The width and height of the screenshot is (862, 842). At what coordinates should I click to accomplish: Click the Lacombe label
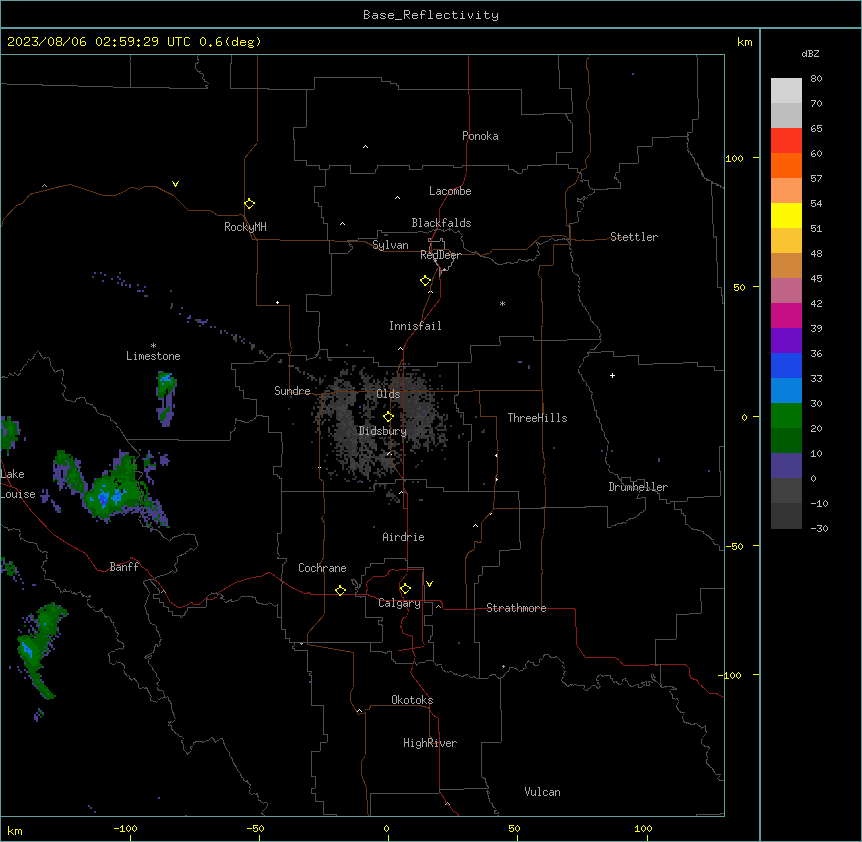450,191
